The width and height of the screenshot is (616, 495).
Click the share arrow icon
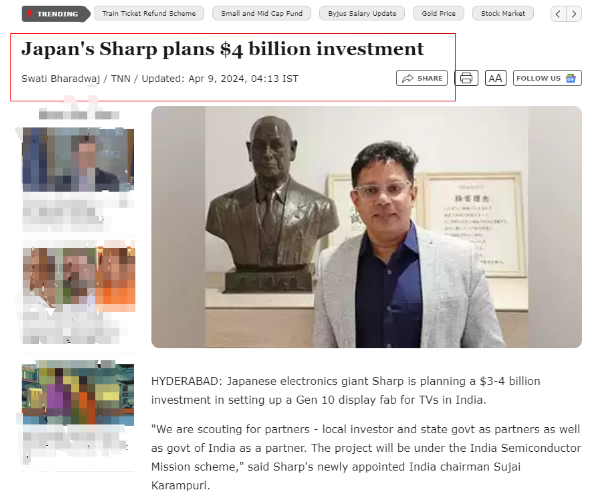[x=408, y=78]
